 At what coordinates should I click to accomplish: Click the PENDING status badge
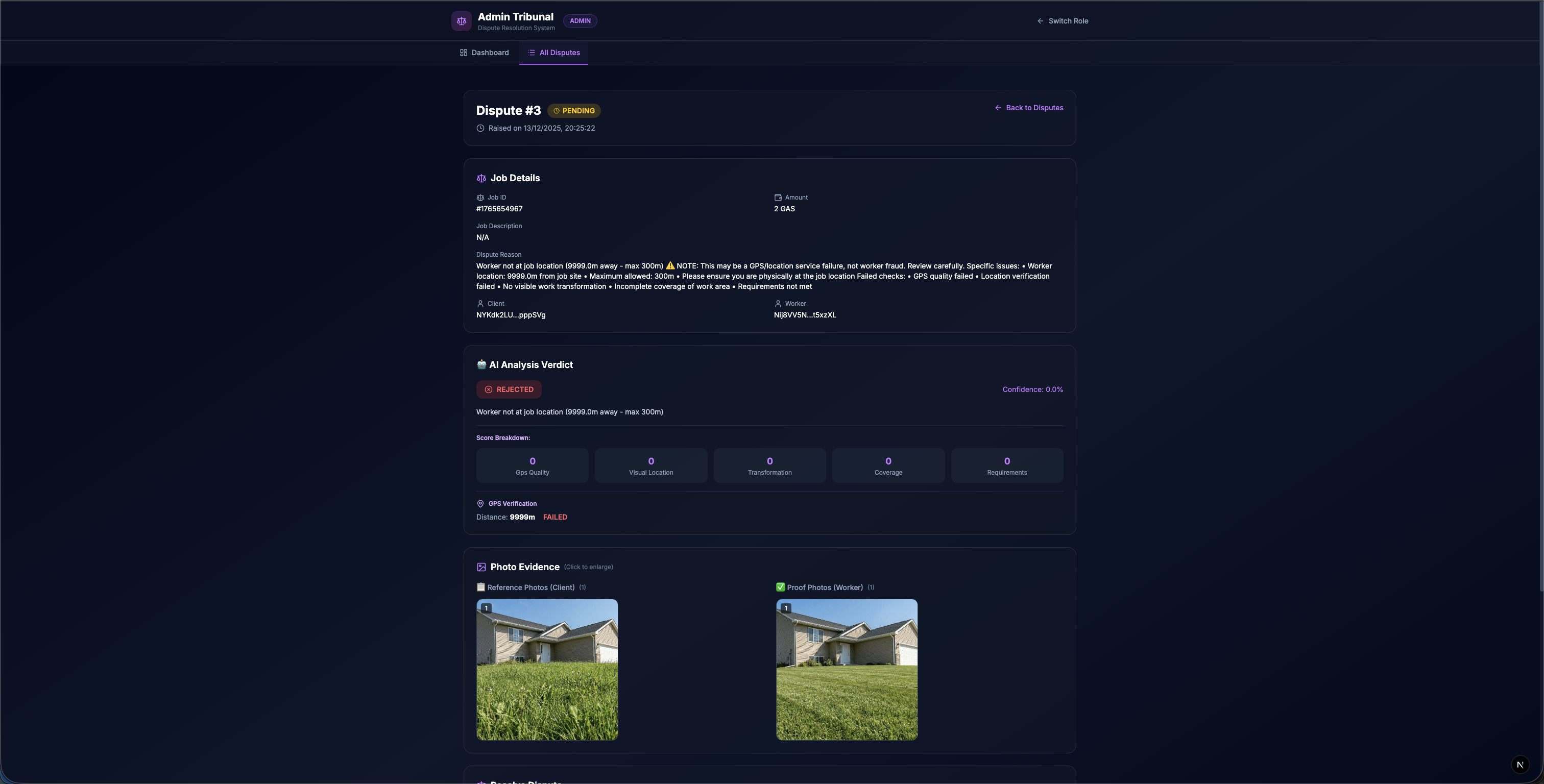pos(573,111)
